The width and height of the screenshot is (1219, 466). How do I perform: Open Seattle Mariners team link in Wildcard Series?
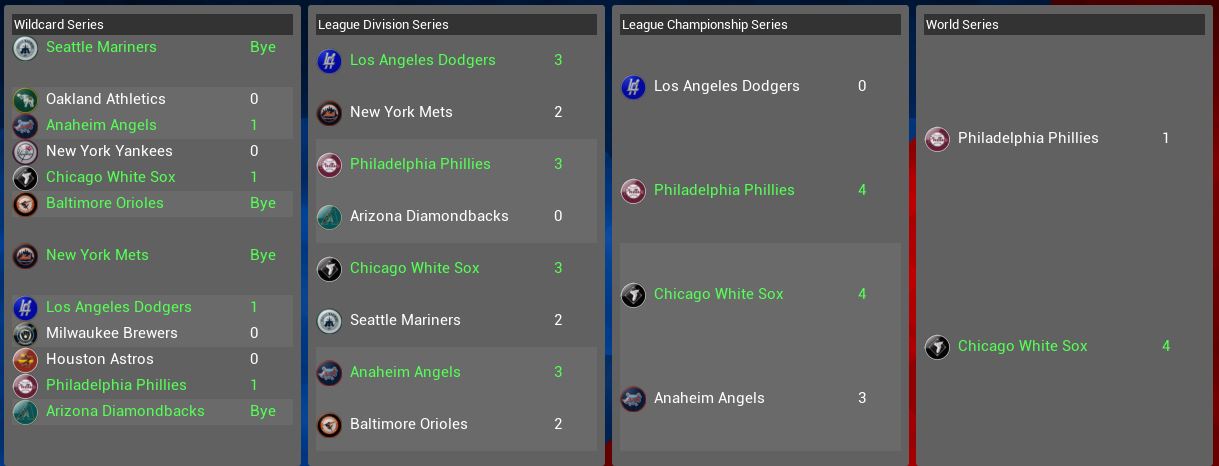(101, 47)
